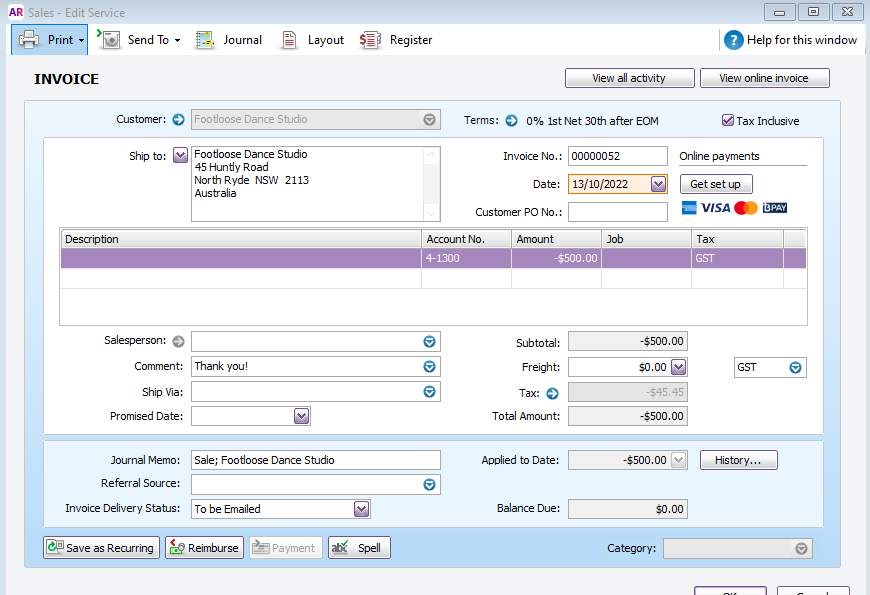Click View all activity button

pos(629,78)
